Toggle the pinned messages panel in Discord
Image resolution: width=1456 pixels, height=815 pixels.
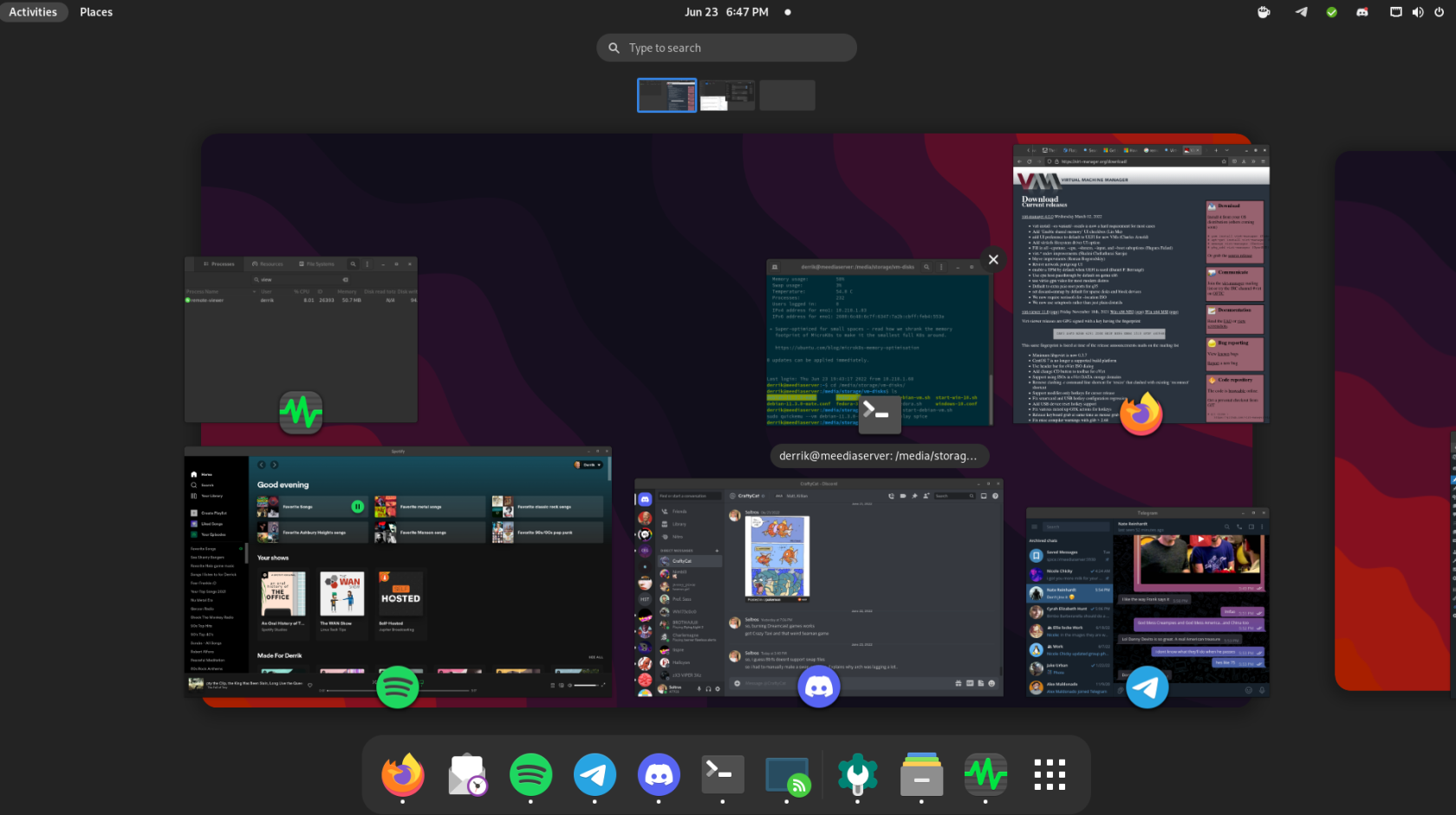pos(914,496)
